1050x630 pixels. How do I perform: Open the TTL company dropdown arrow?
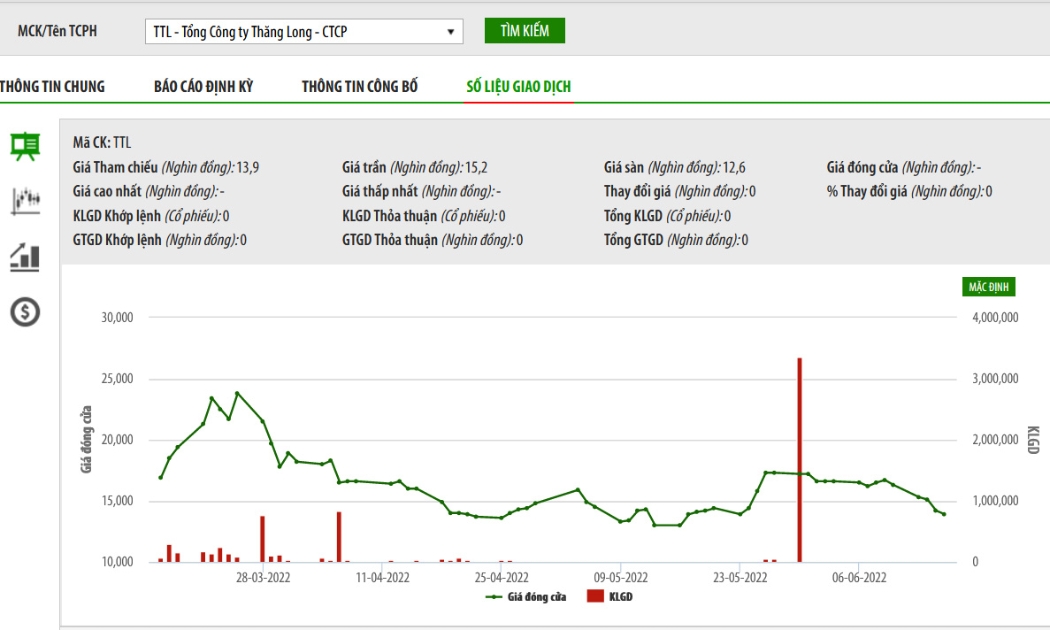[451, 31]
